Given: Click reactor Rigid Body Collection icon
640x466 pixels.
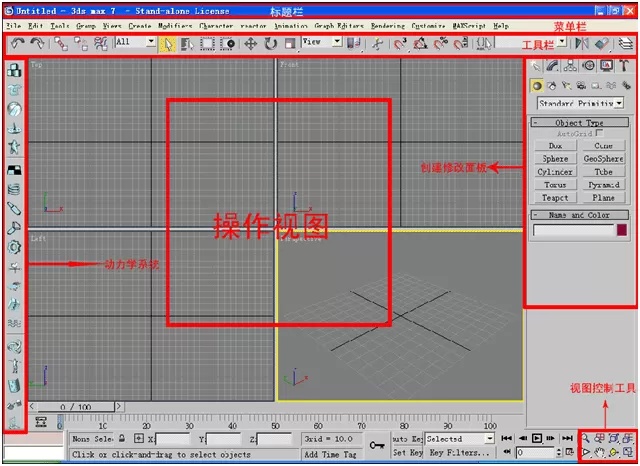Looking at the screenshot, I should [x=14, y=70].
